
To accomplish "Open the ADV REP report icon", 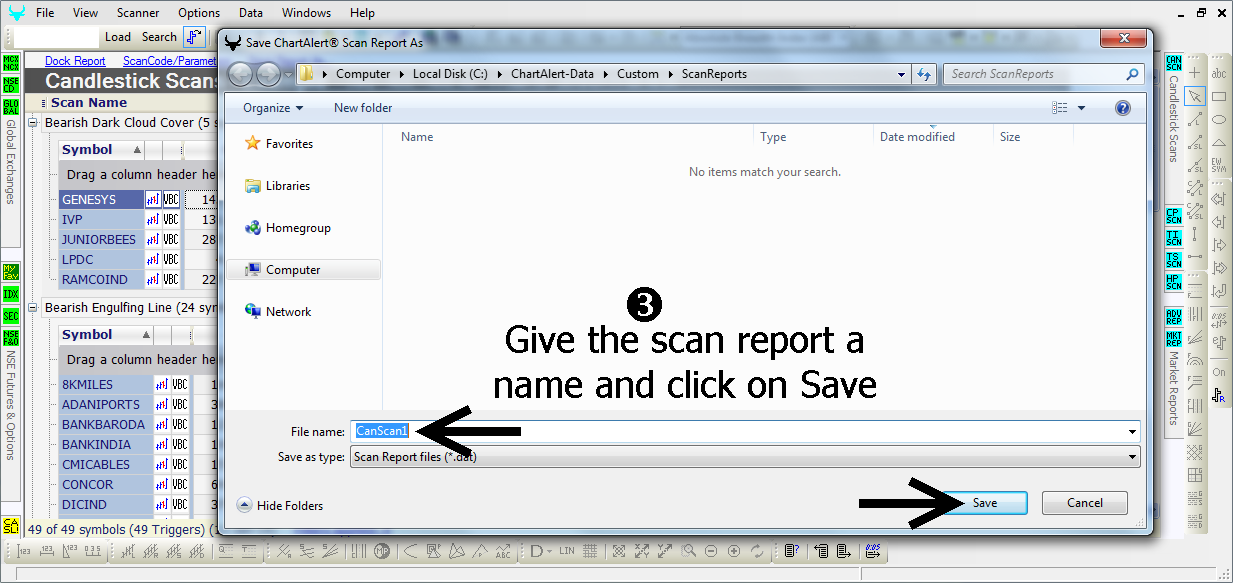I will point(1174,316).
